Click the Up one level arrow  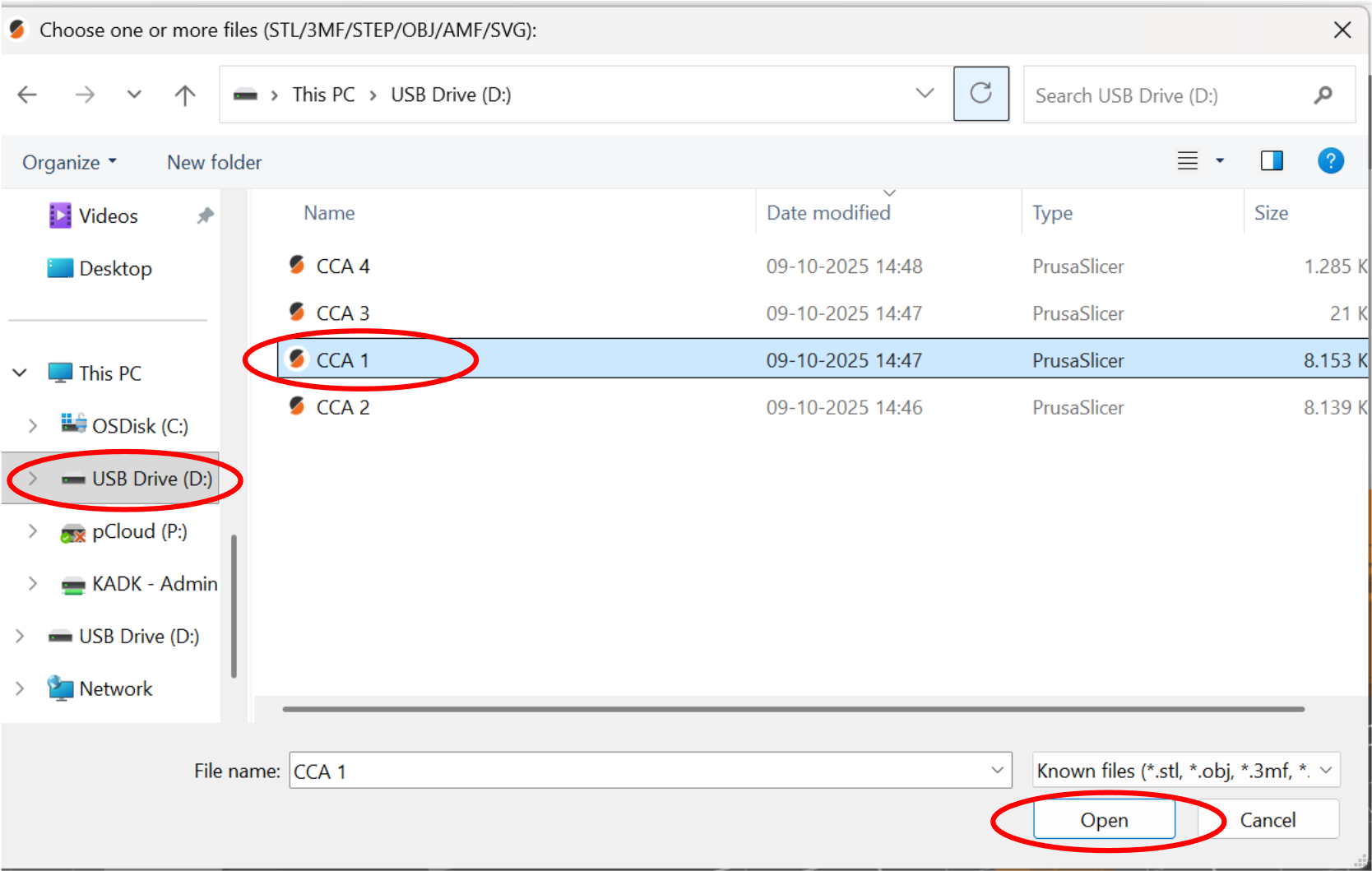(x=185, y=95)
